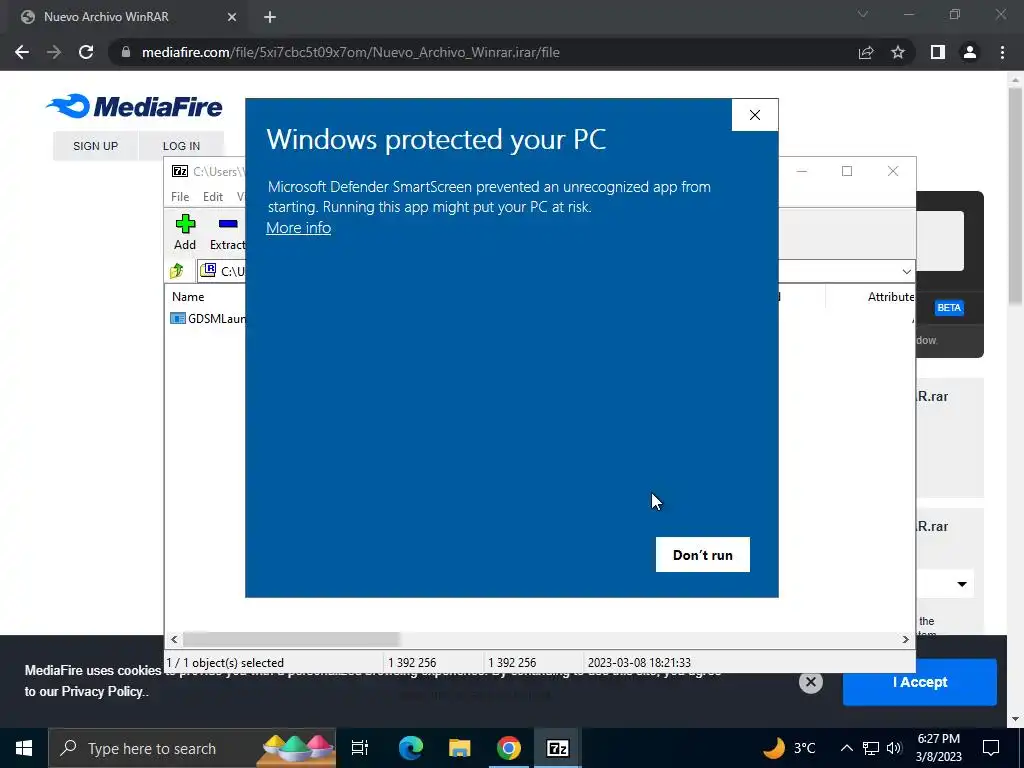The height and width of the screenshot is (768, 1024).
Task: Open Chrome three-dot menu
Action: coord(1002,52)
